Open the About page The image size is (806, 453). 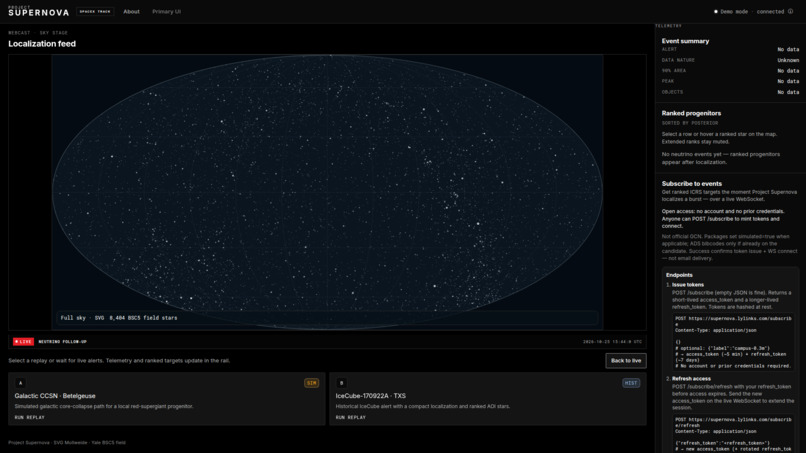[x=131, y=11]
